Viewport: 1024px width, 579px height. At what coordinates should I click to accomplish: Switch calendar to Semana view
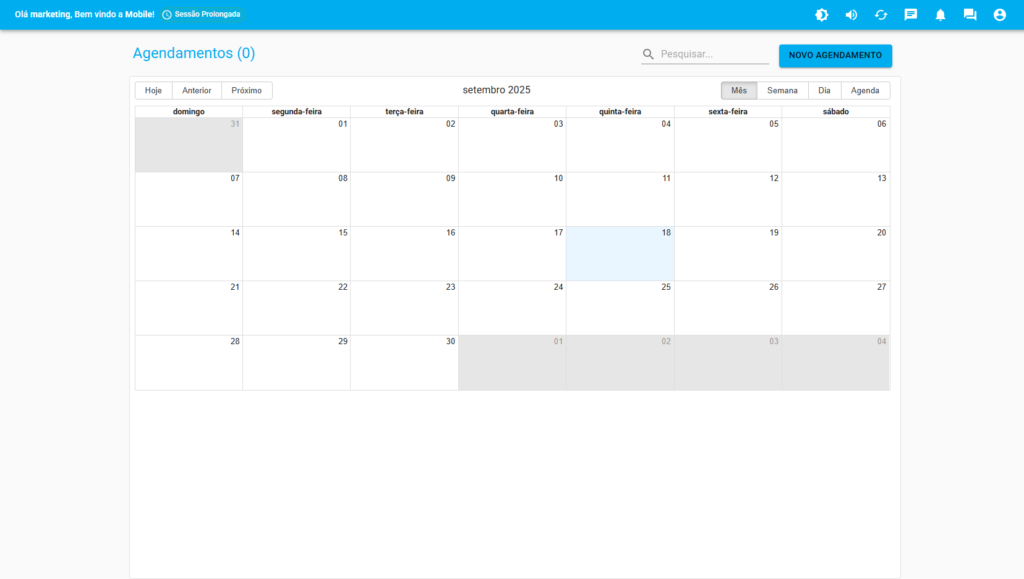point(782,91)
